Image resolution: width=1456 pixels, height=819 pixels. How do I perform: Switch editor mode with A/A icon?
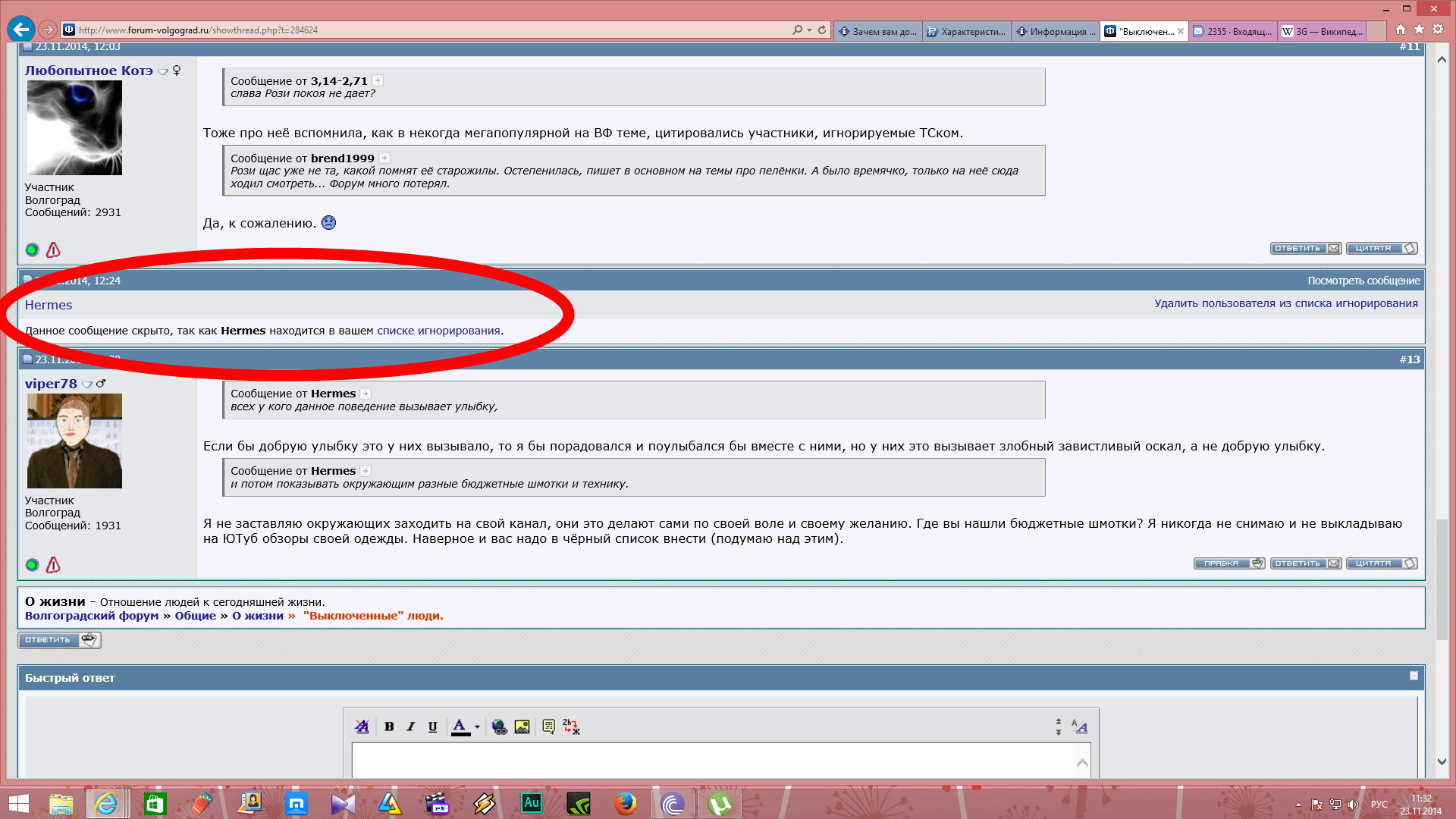pyautogui.click(x=1079, y=726)
